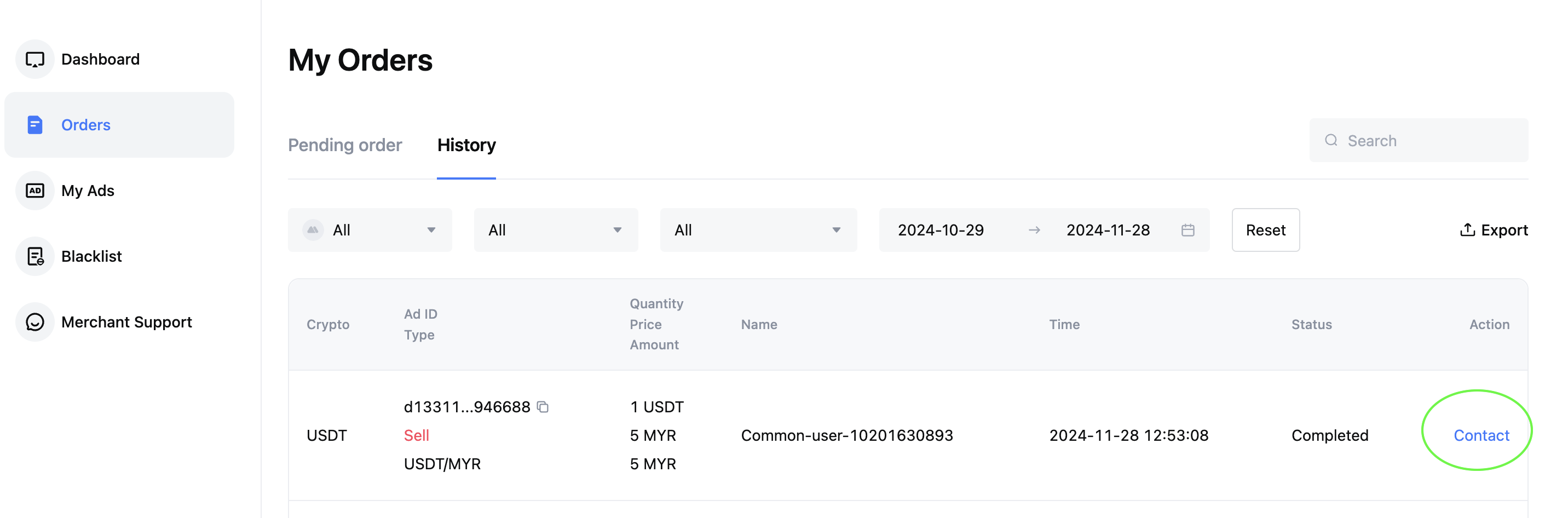Click Contact link for completed order
This screenshot has height=518, width=1568.
[1481, 436]
